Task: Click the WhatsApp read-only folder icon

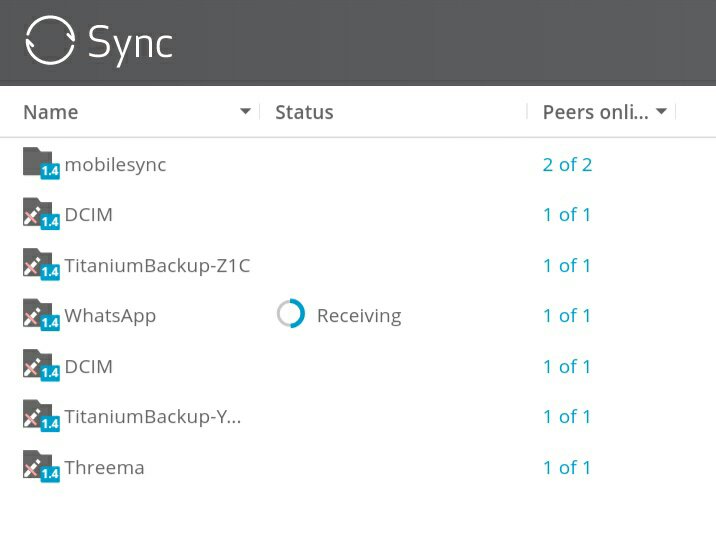Action: pos(41,315)
